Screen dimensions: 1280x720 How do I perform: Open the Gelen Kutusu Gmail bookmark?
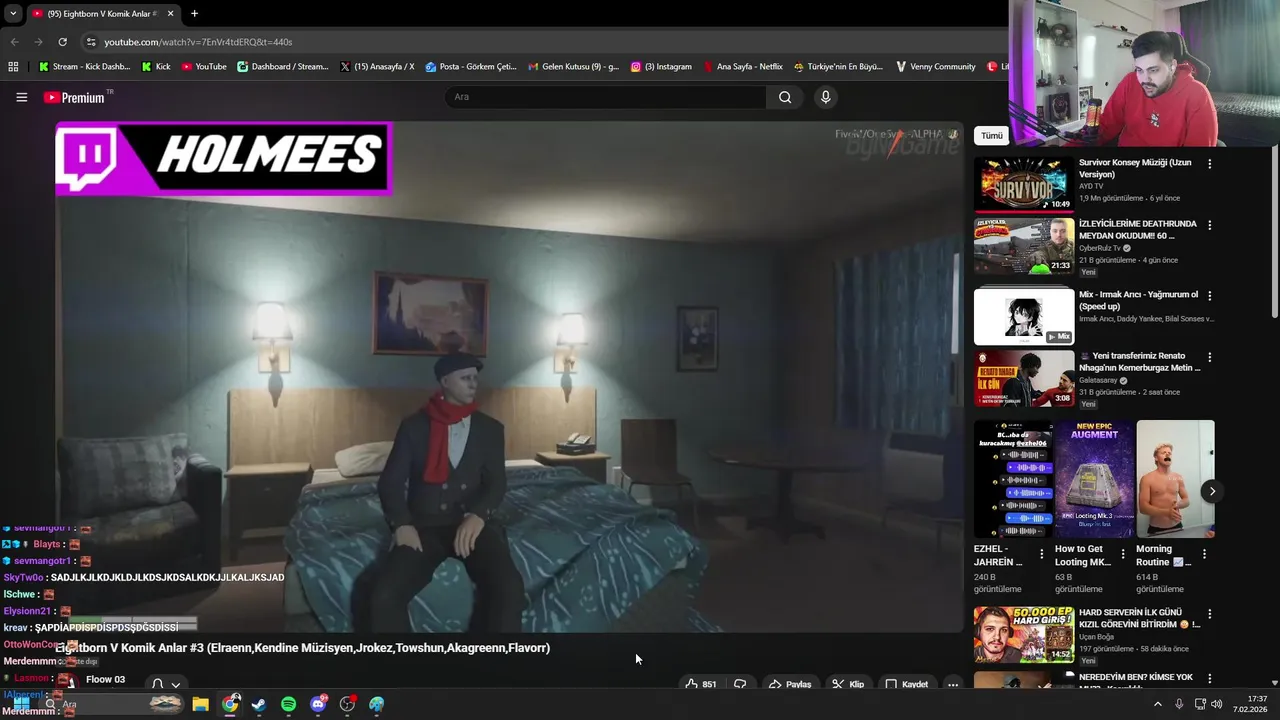(573, 67)
